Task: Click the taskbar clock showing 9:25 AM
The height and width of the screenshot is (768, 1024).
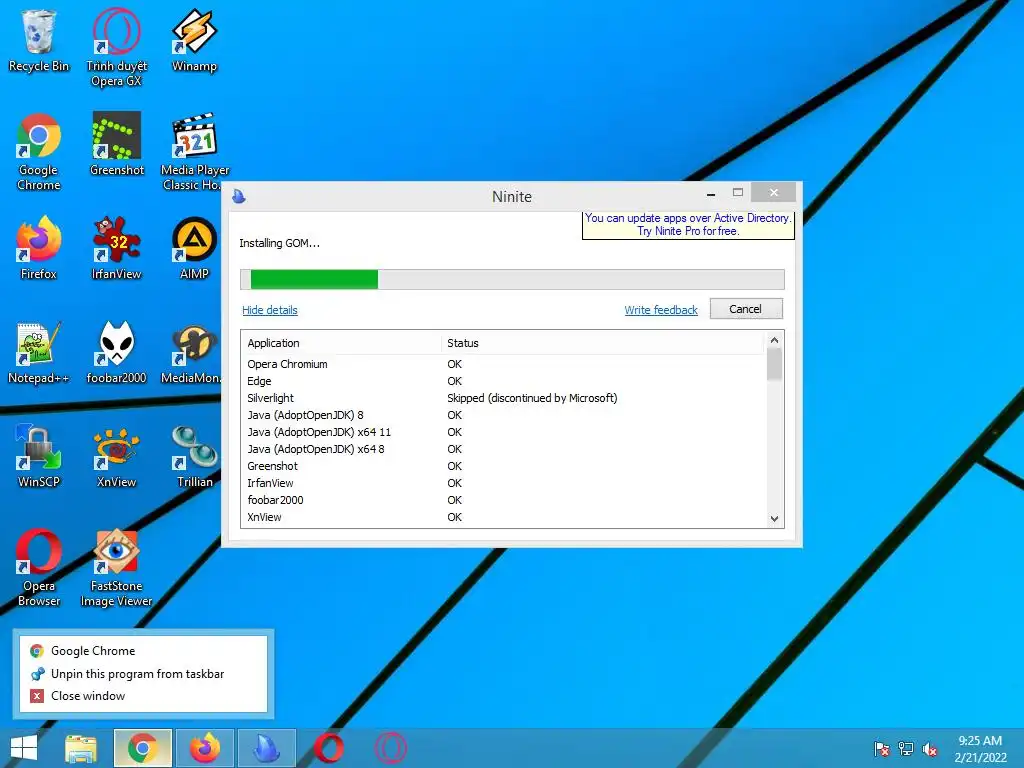Action: pyautogui.click(x=980, y=749)
